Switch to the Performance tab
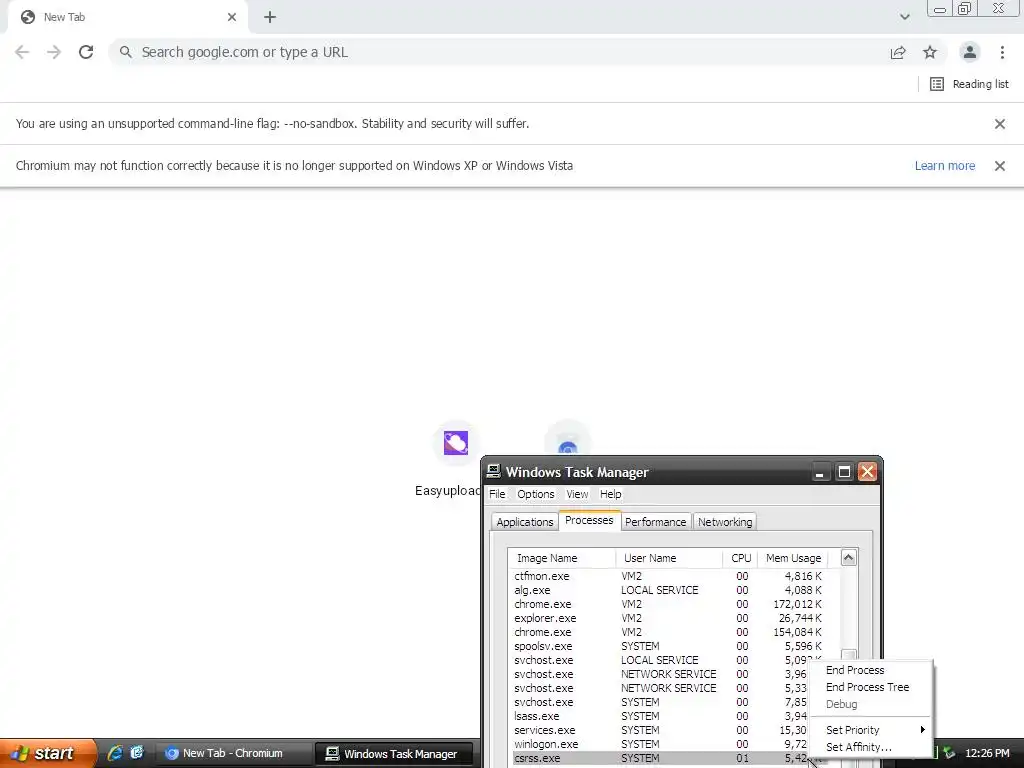 655,522
